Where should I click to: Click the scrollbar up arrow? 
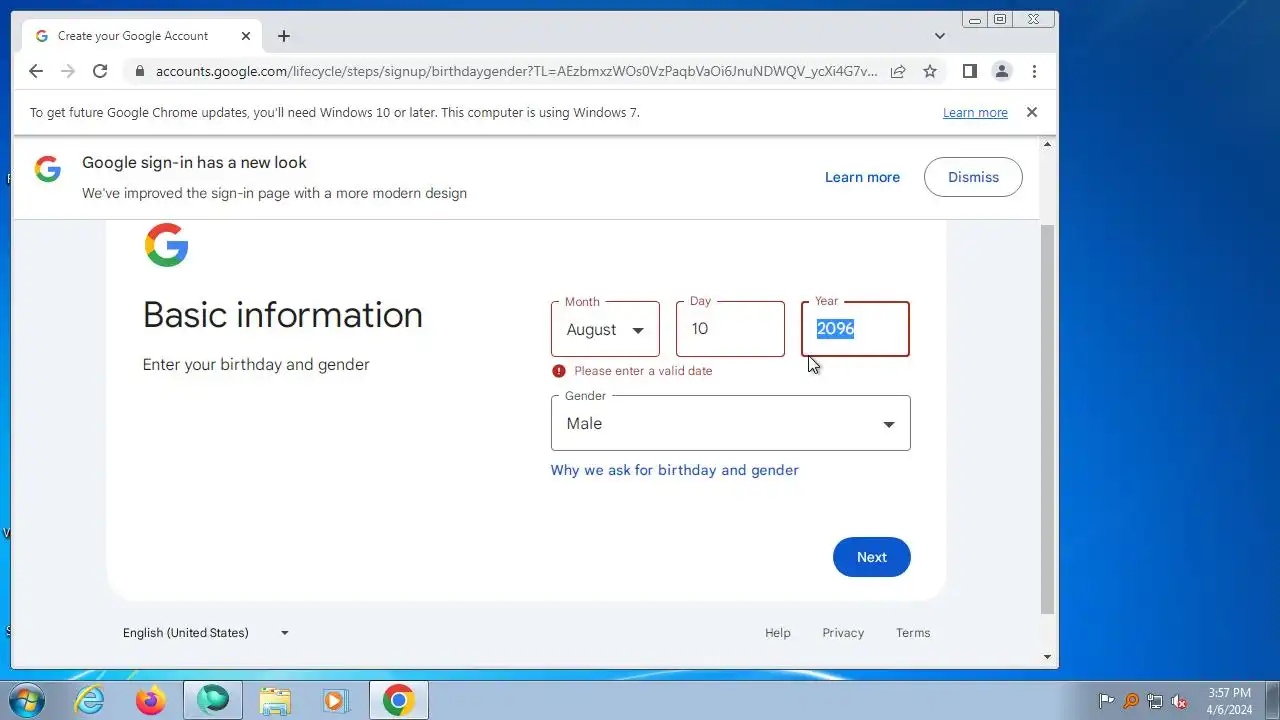click(1048, 145)
